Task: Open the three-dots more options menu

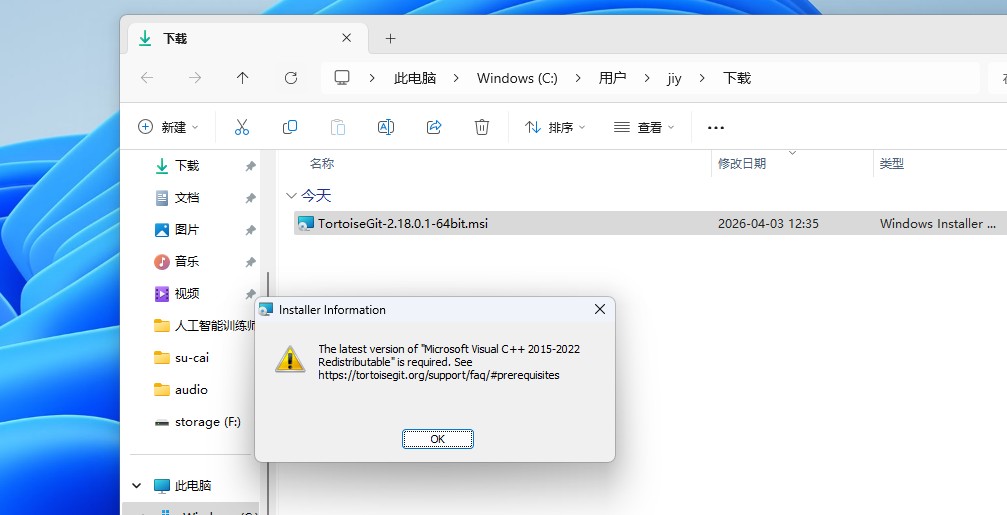Action: (x=715, y=127)
